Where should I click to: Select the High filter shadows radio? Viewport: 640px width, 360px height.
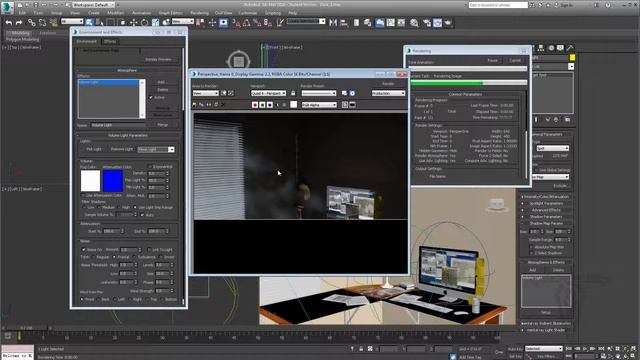[118, 207]
